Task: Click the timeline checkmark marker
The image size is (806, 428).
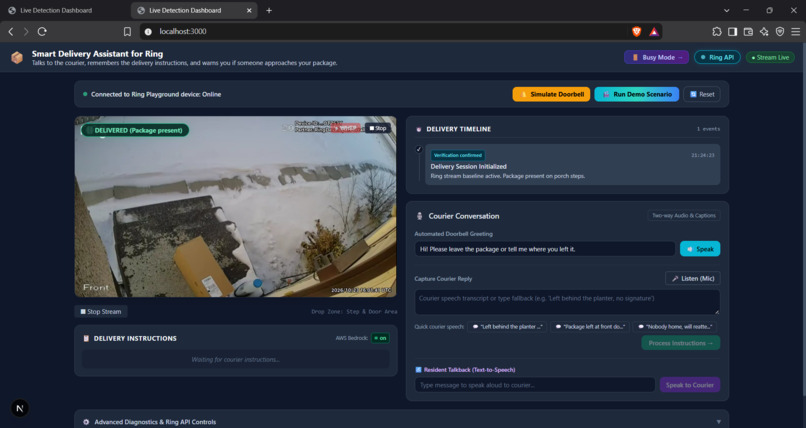Action: pyautogui.click(x=418, y=149)
